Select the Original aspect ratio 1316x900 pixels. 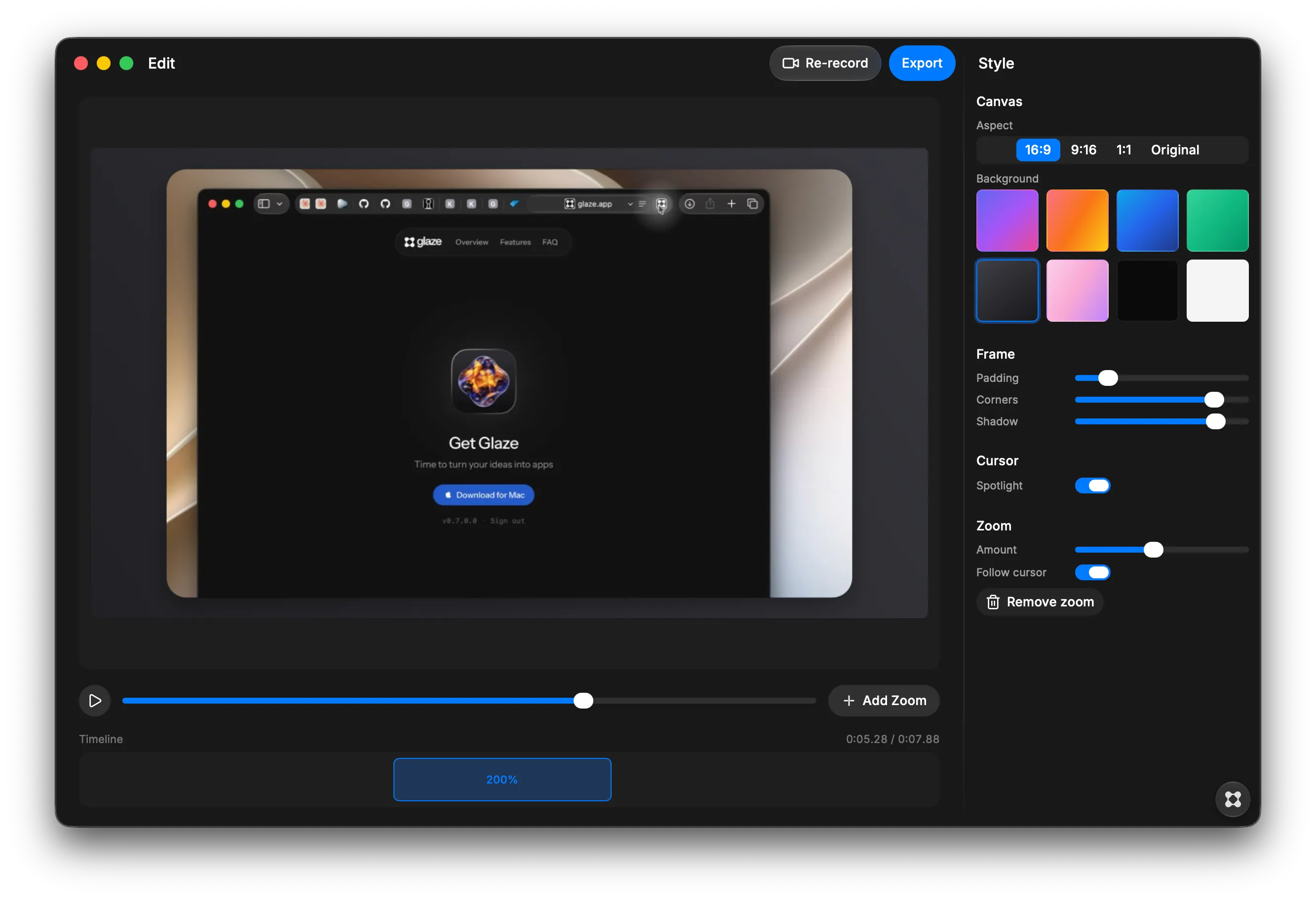coord(1175,150)
